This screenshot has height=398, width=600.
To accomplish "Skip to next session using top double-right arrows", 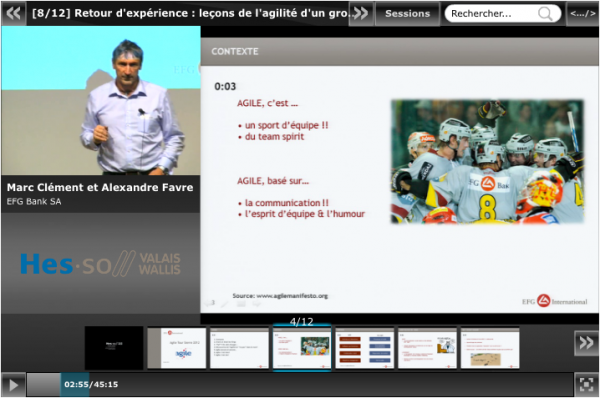I will [361, 14].
